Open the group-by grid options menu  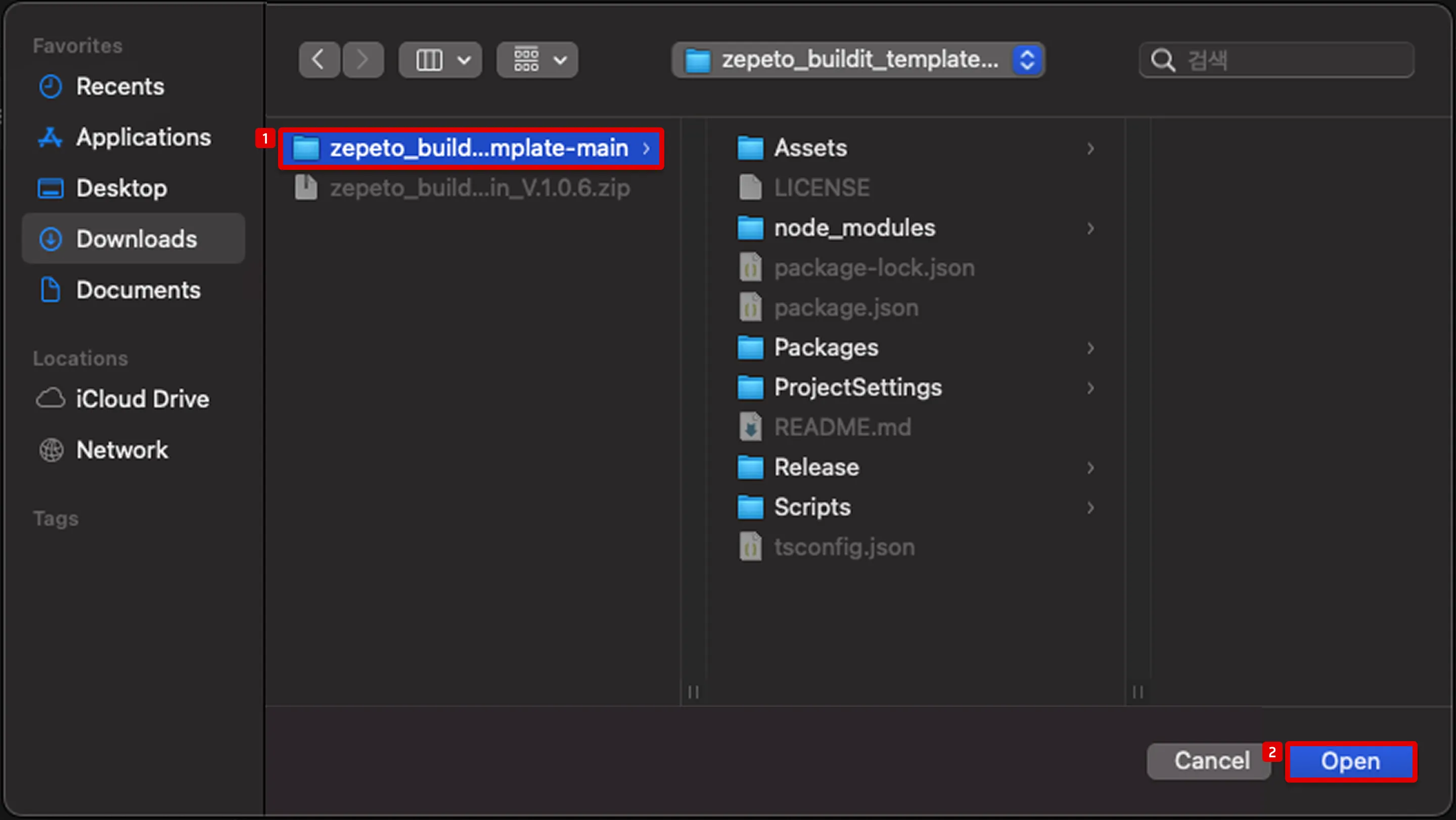(537, 59)
